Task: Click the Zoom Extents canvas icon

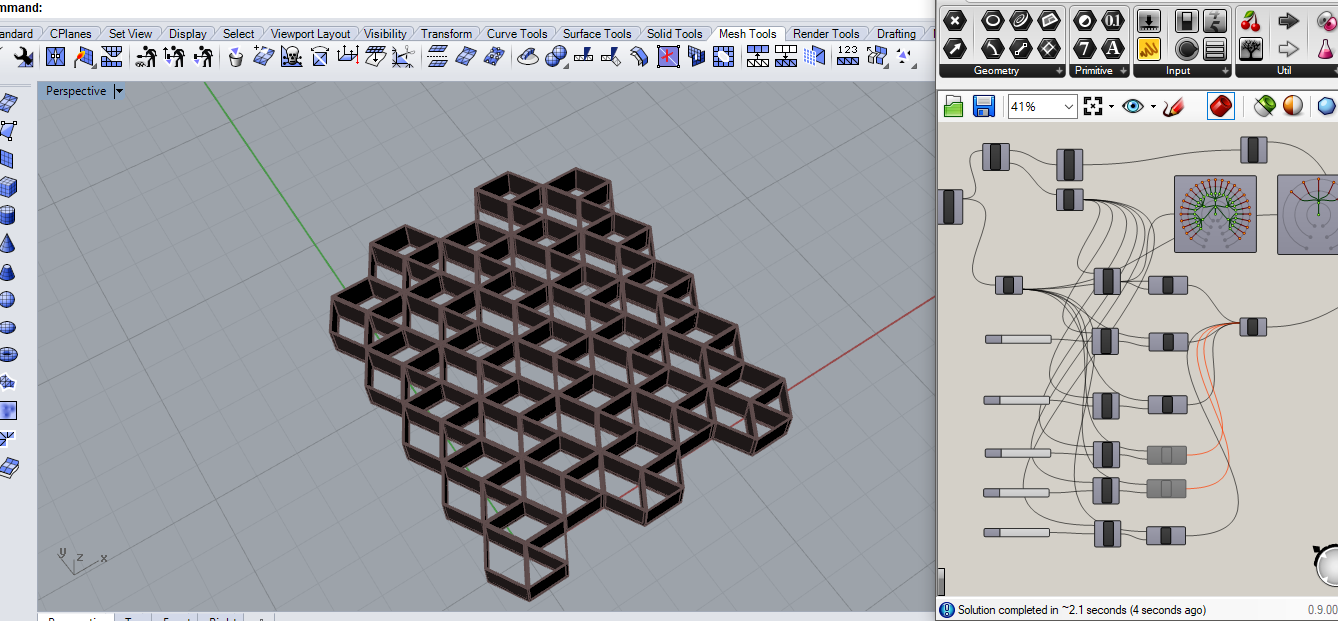Action: [x=1093, y=106]
